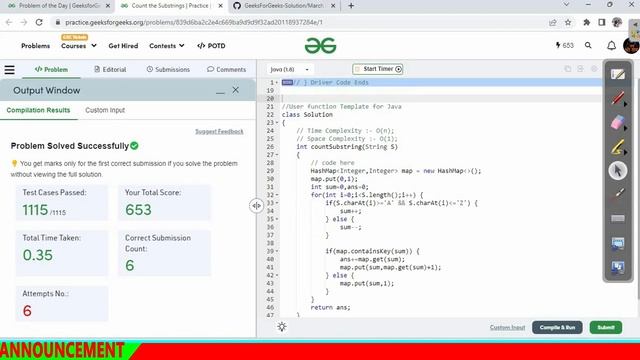The width and height of the screenshot is (640, 360).
Task: Toggle the browser side panel icon
Action: 602,22
